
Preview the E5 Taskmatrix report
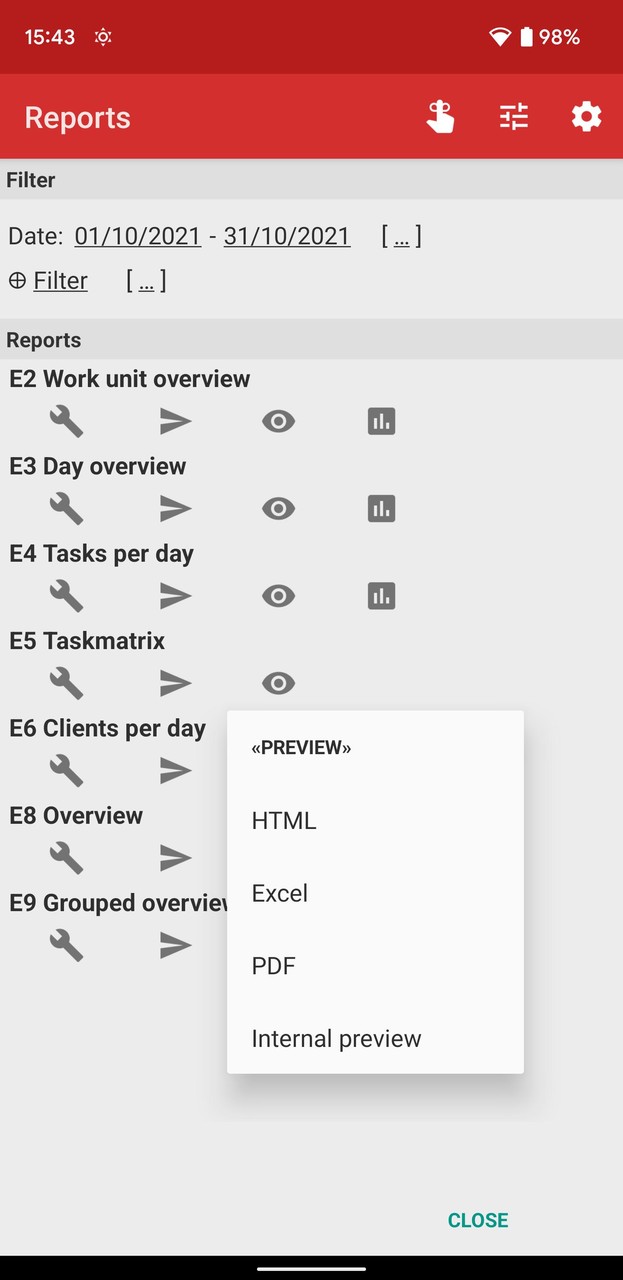click(278, 683)
